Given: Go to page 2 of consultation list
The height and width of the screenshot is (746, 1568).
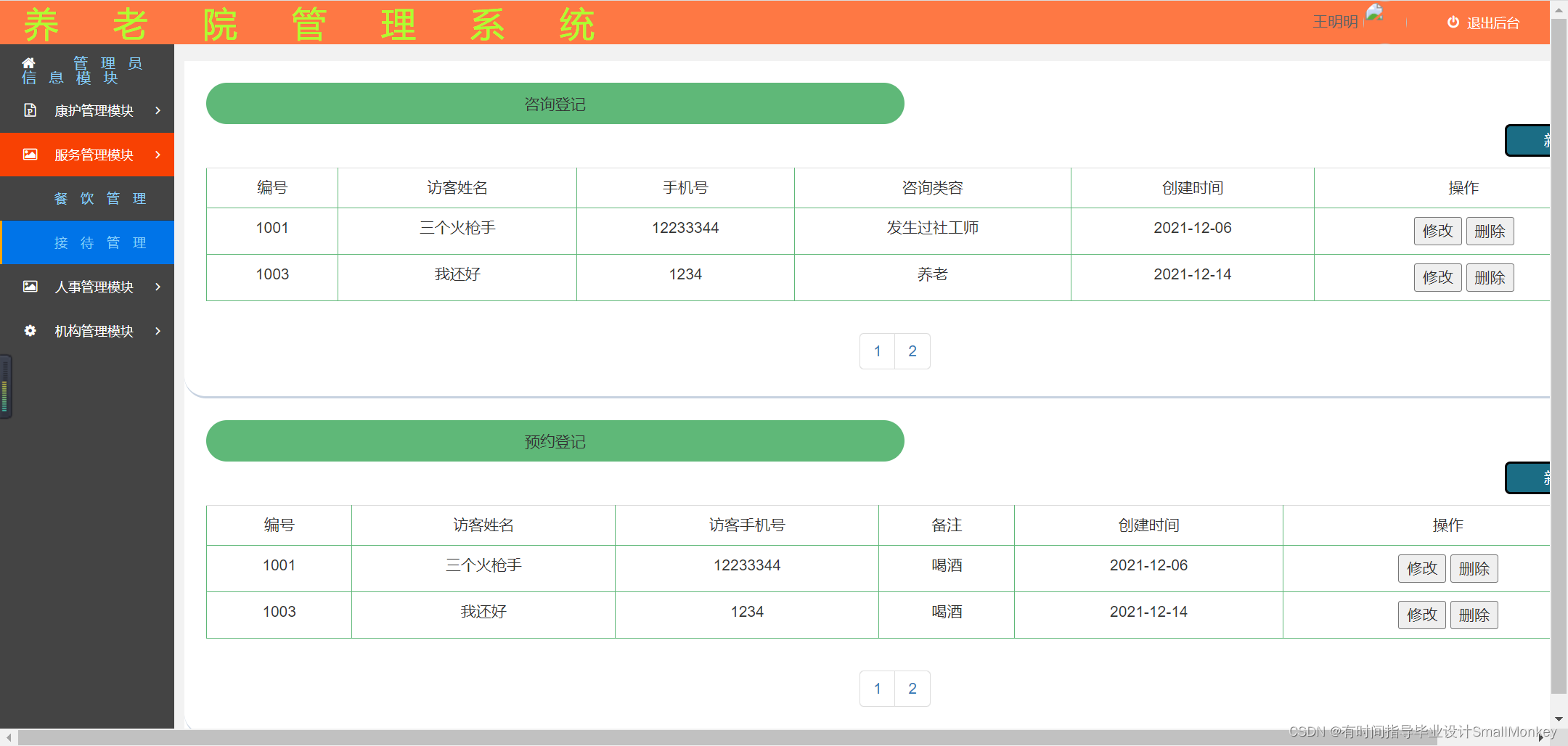Looking at the screenshot, I should [x=912, y=351].
